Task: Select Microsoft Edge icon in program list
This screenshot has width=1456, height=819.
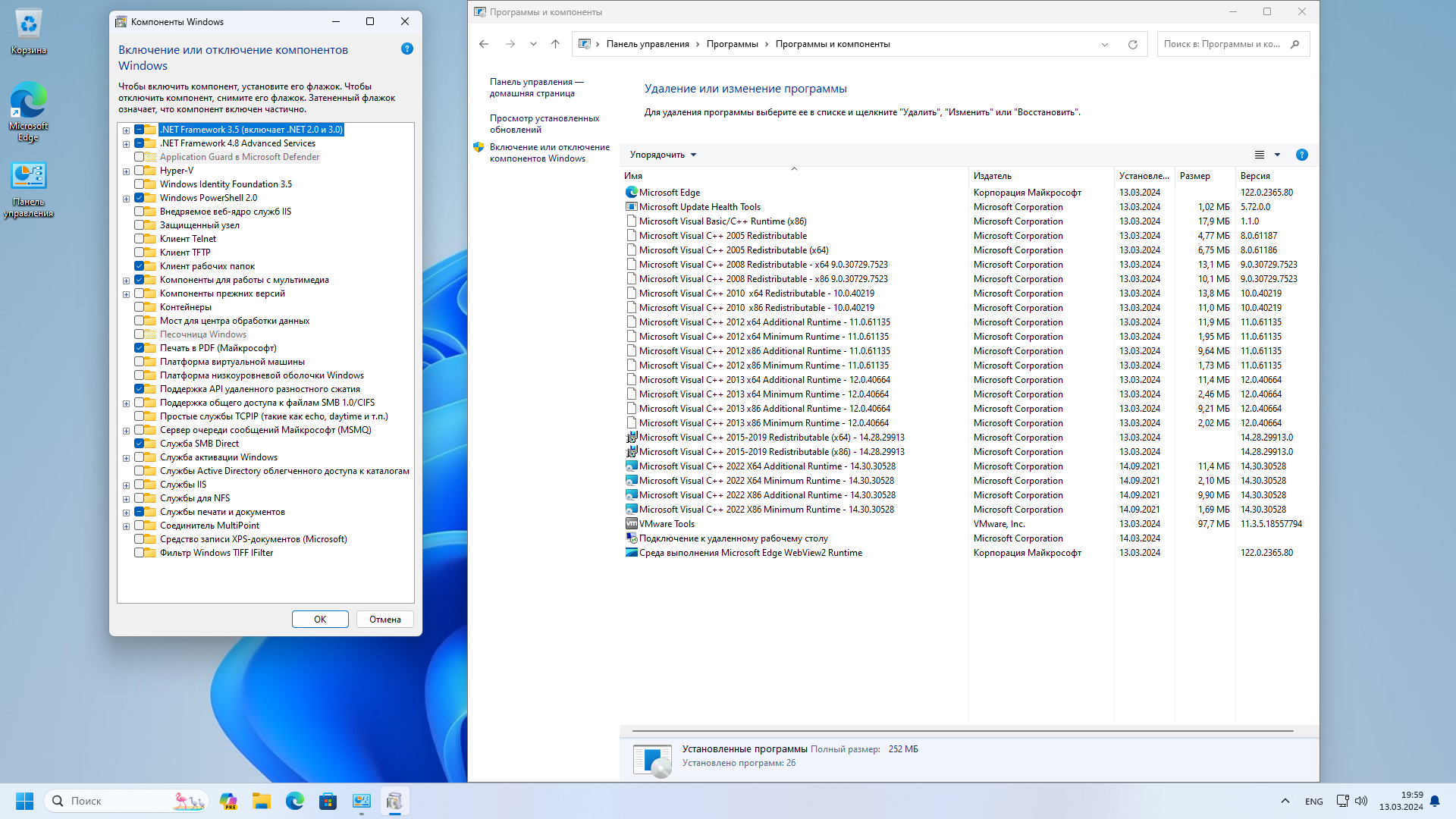Action: tap(631, 193)
